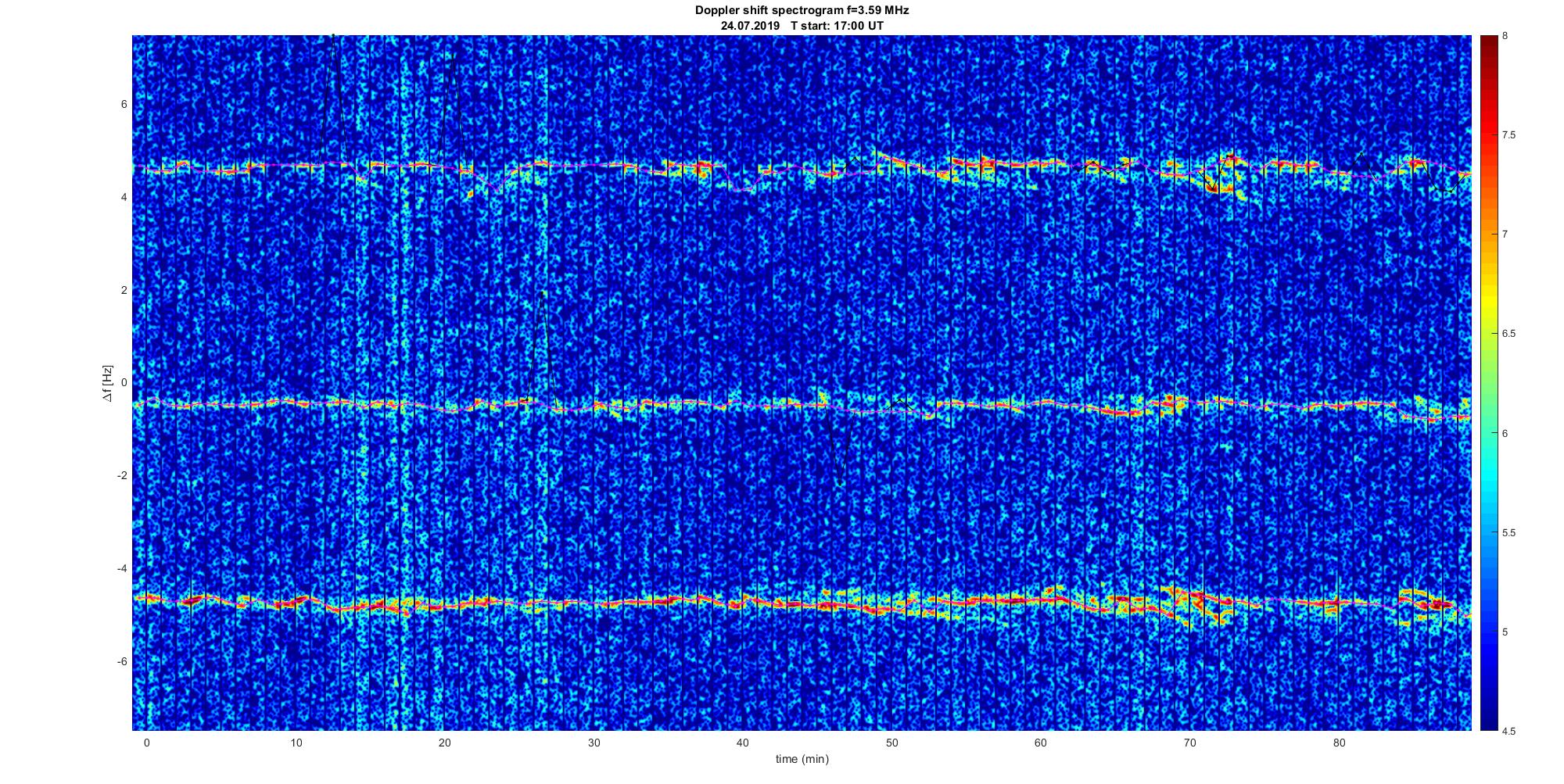The width and height of the screenshot is (1564, 784).
Task: Click the x-axis tick label 30
Action: 594,743
